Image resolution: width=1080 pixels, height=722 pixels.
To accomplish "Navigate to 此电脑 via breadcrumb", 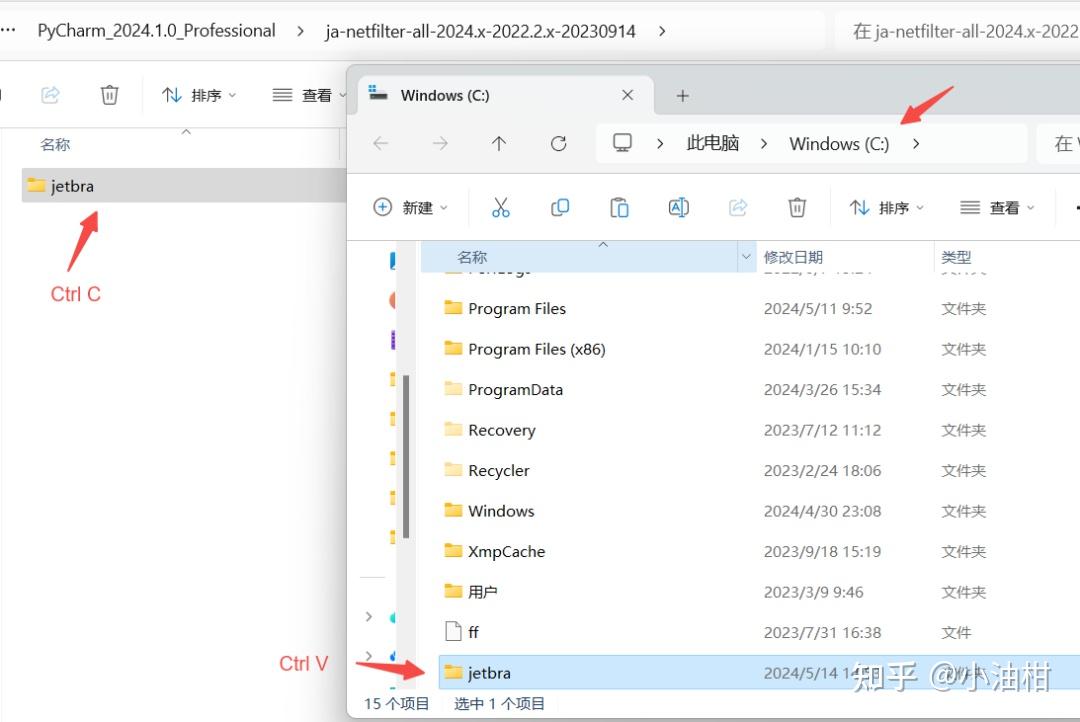I will point(711,143).
